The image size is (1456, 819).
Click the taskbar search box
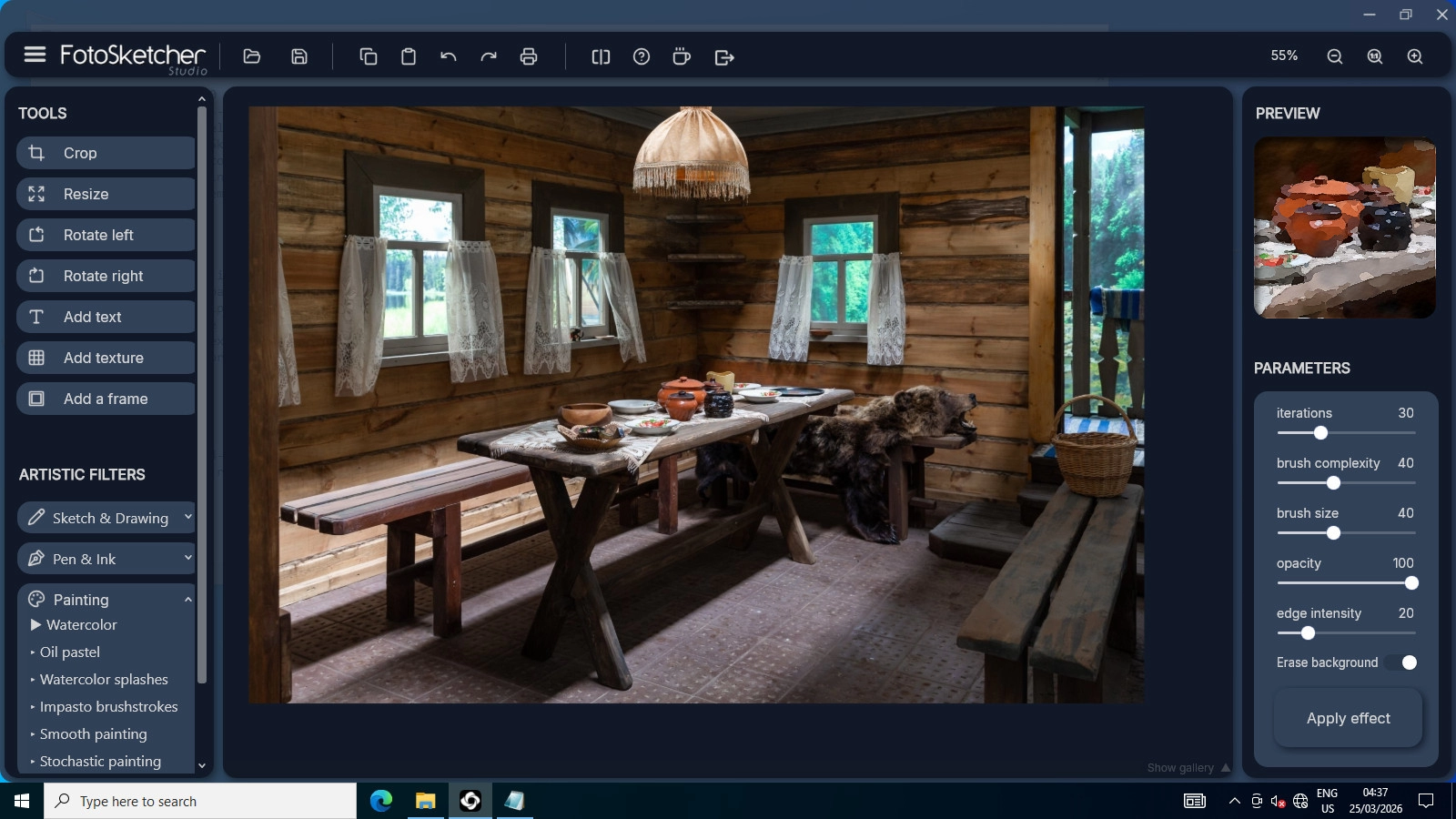click(200, 801)
